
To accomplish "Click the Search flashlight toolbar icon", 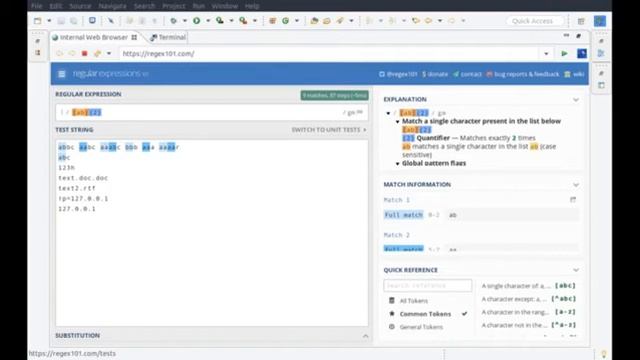I will tap(340, 20).
